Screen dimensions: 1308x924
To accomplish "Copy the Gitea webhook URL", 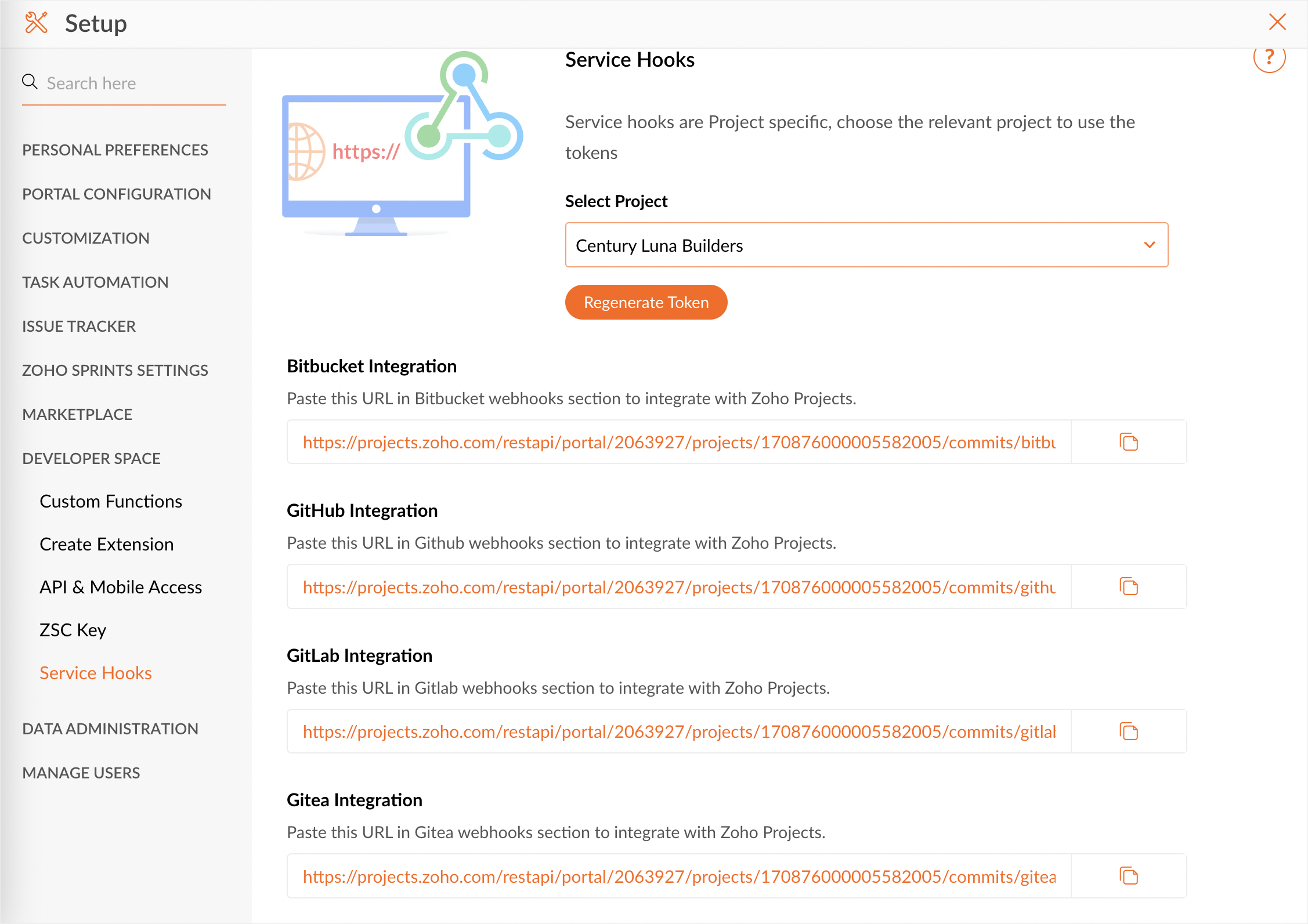I will click(1128, 876).
